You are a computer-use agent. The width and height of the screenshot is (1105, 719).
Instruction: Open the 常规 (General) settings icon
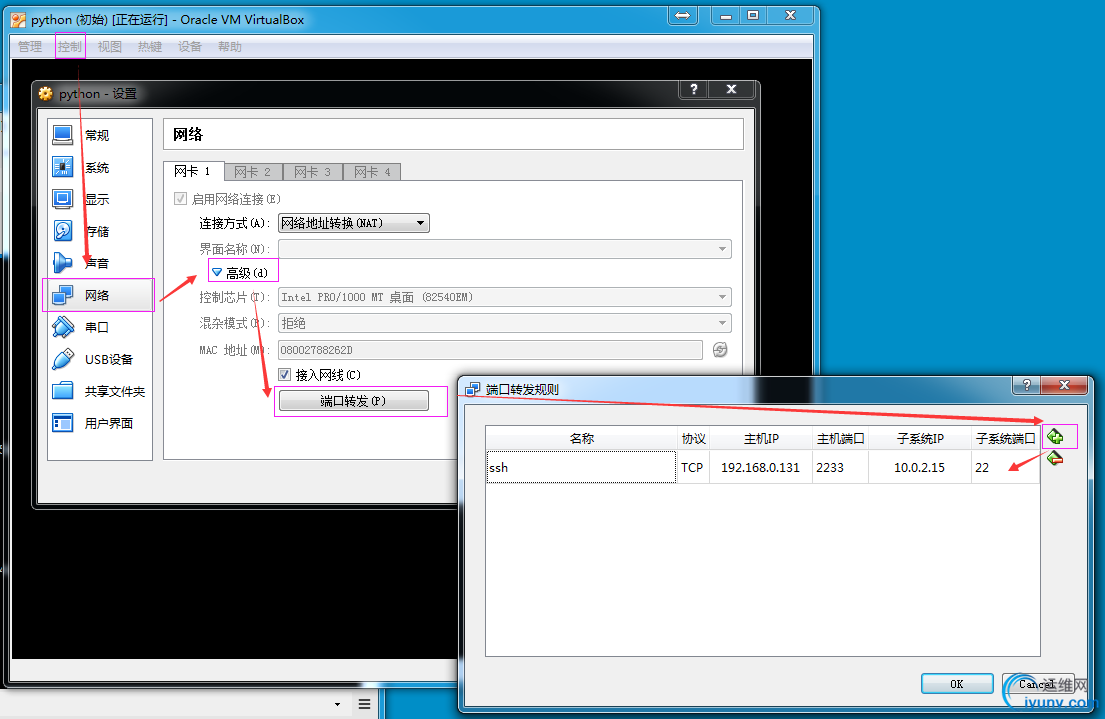point(63,135)
